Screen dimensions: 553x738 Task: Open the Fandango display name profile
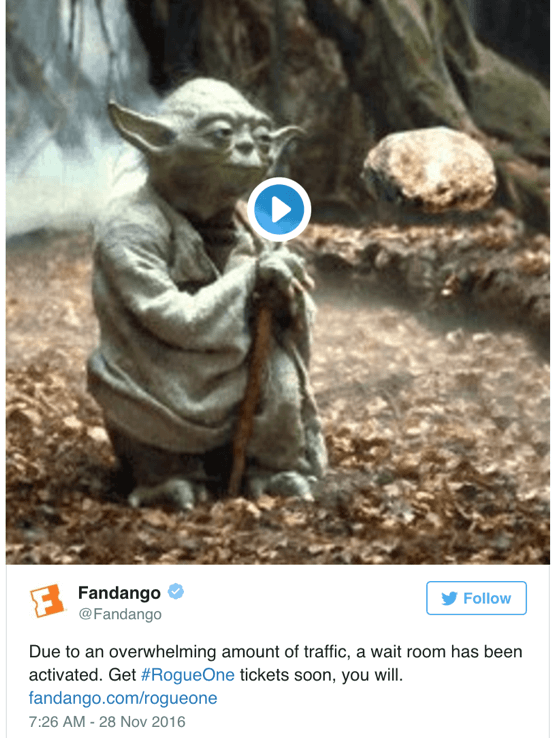119,592
